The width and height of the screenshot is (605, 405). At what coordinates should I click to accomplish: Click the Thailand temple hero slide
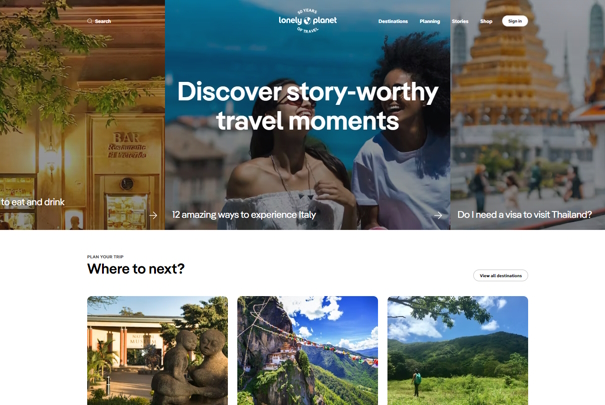coord(527,115)
